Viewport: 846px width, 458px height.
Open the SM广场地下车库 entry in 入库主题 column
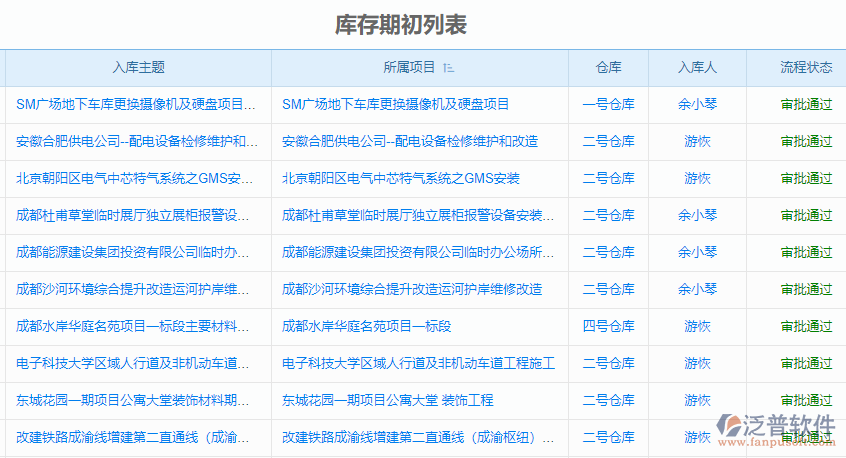point(136,104)
